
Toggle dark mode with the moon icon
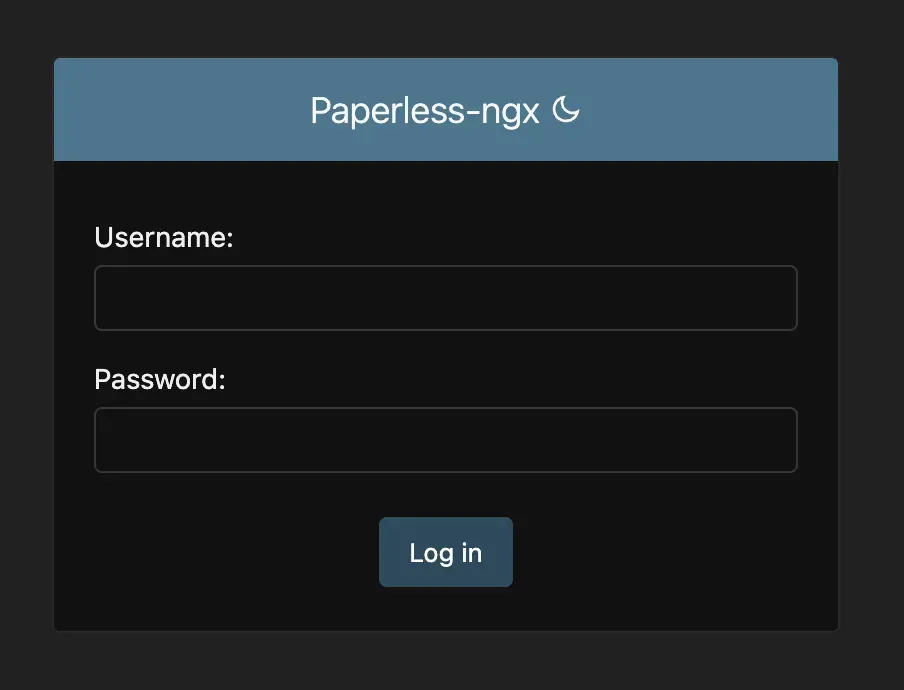(566, 110)
